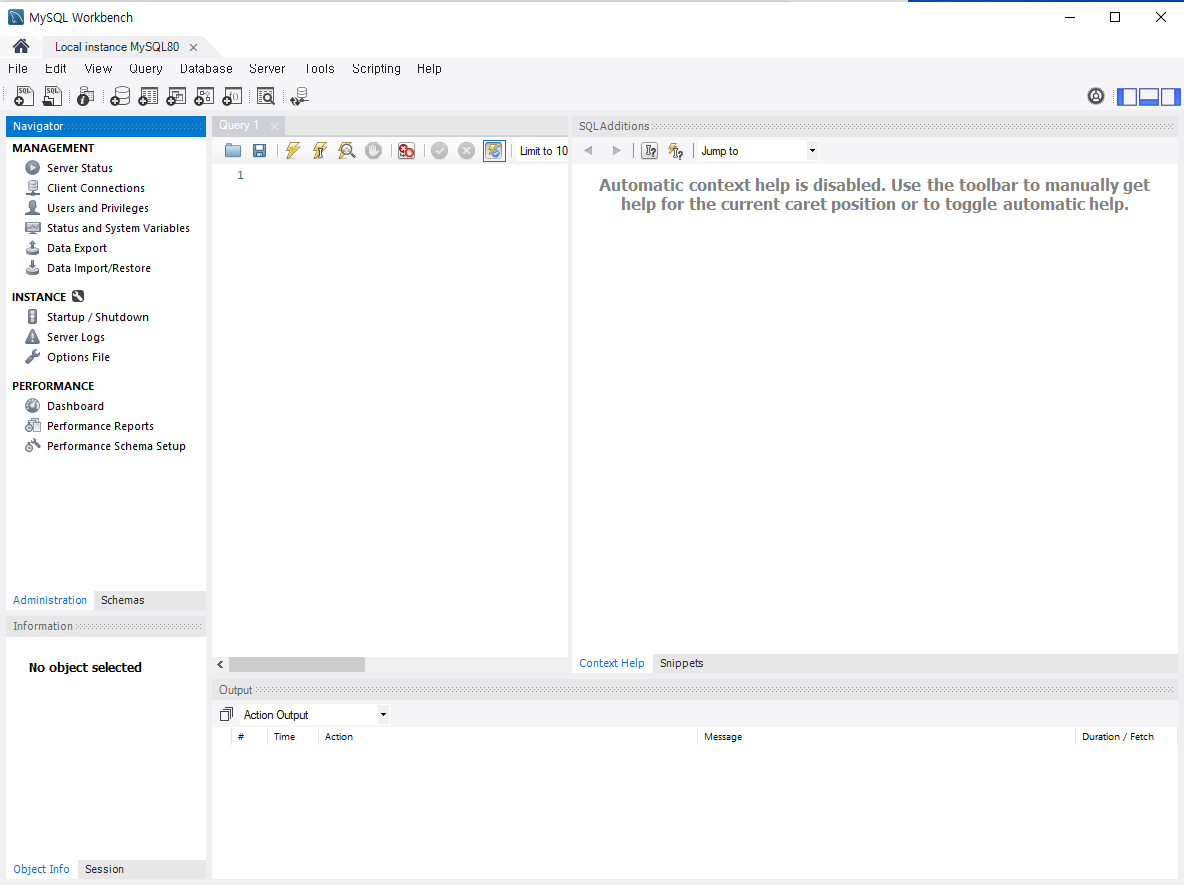
Task: Open the Jump to dropdown
Action: click(757, 150)
